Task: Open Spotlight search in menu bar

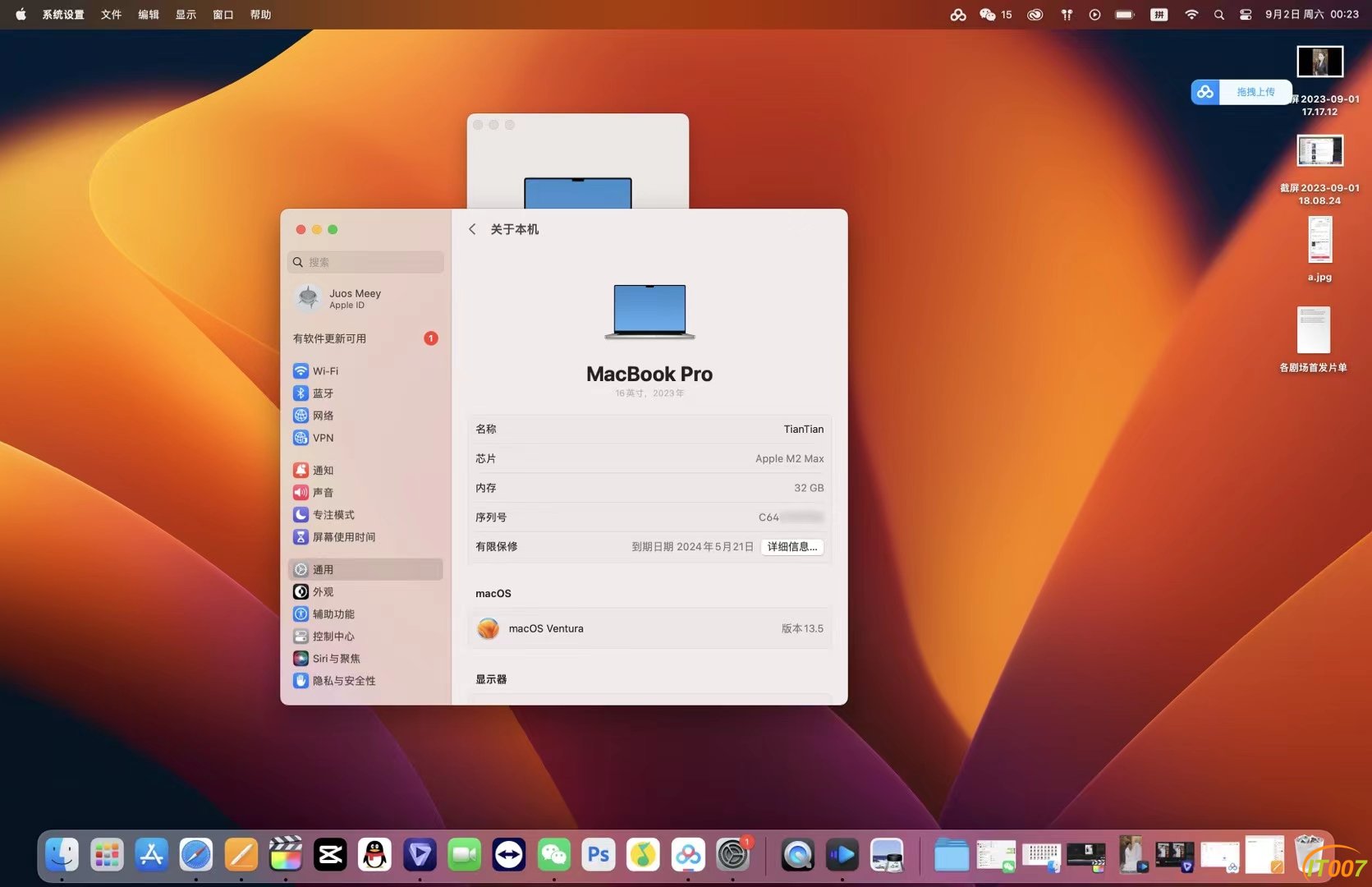Action: point(1219,14)
